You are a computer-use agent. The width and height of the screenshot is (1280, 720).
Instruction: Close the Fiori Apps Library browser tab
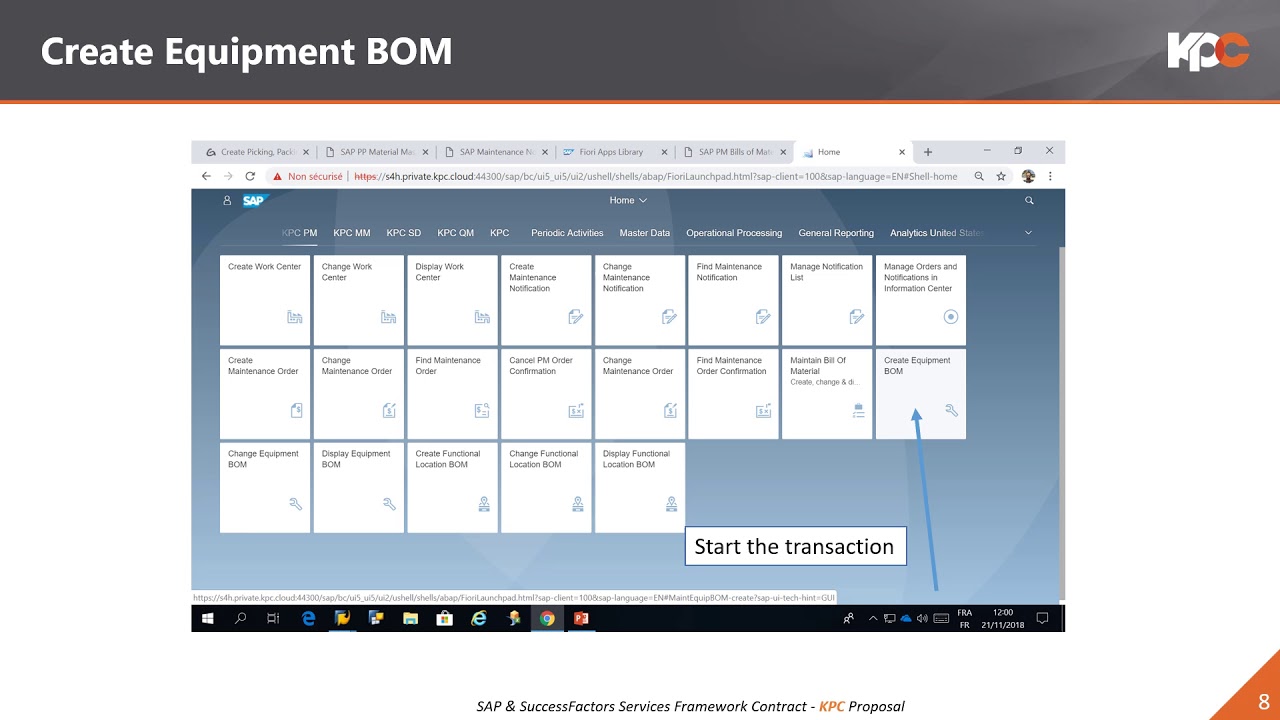click(664, 152)
